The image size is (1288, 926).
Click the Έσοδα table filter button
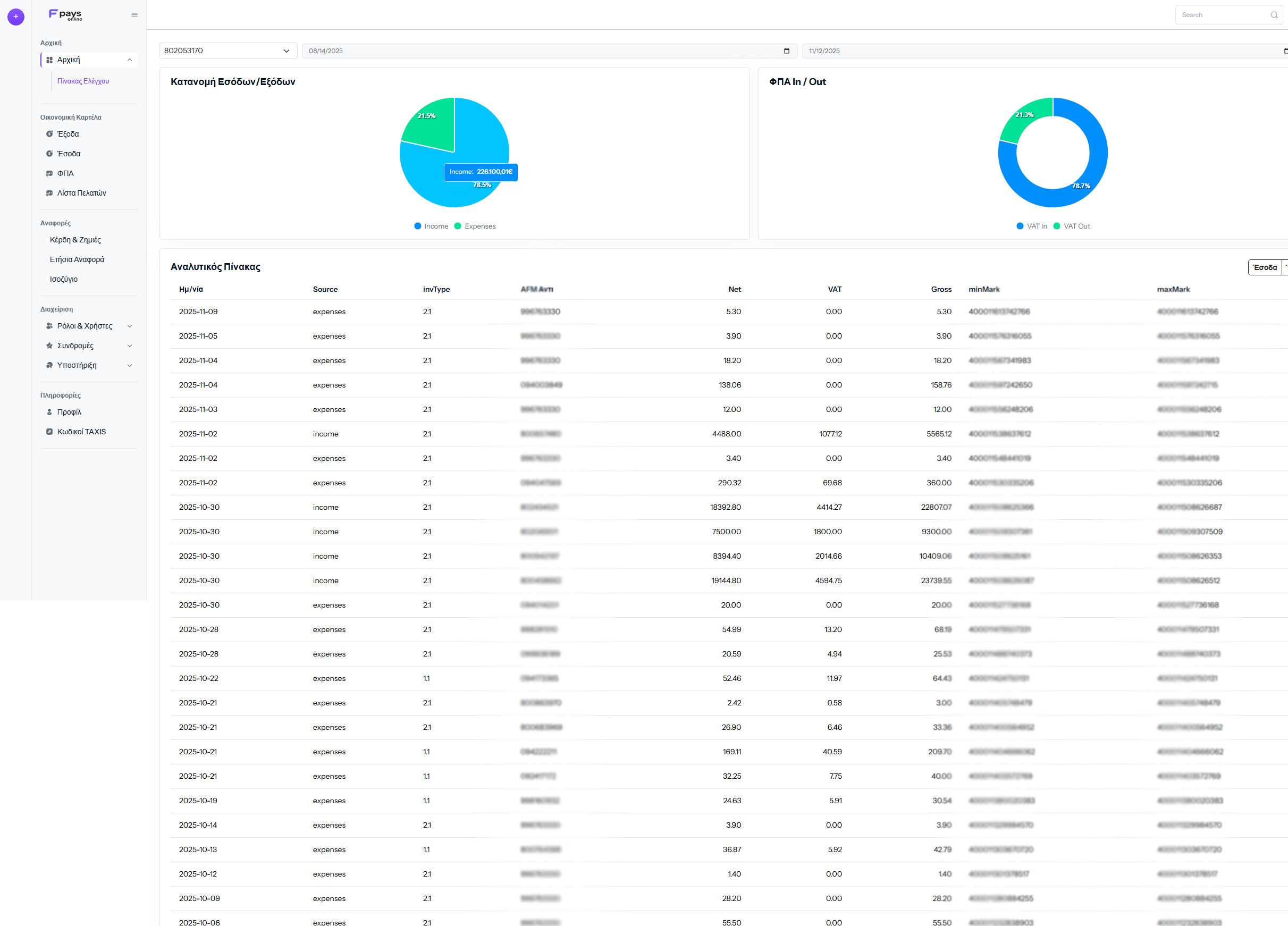point(1264,267)
